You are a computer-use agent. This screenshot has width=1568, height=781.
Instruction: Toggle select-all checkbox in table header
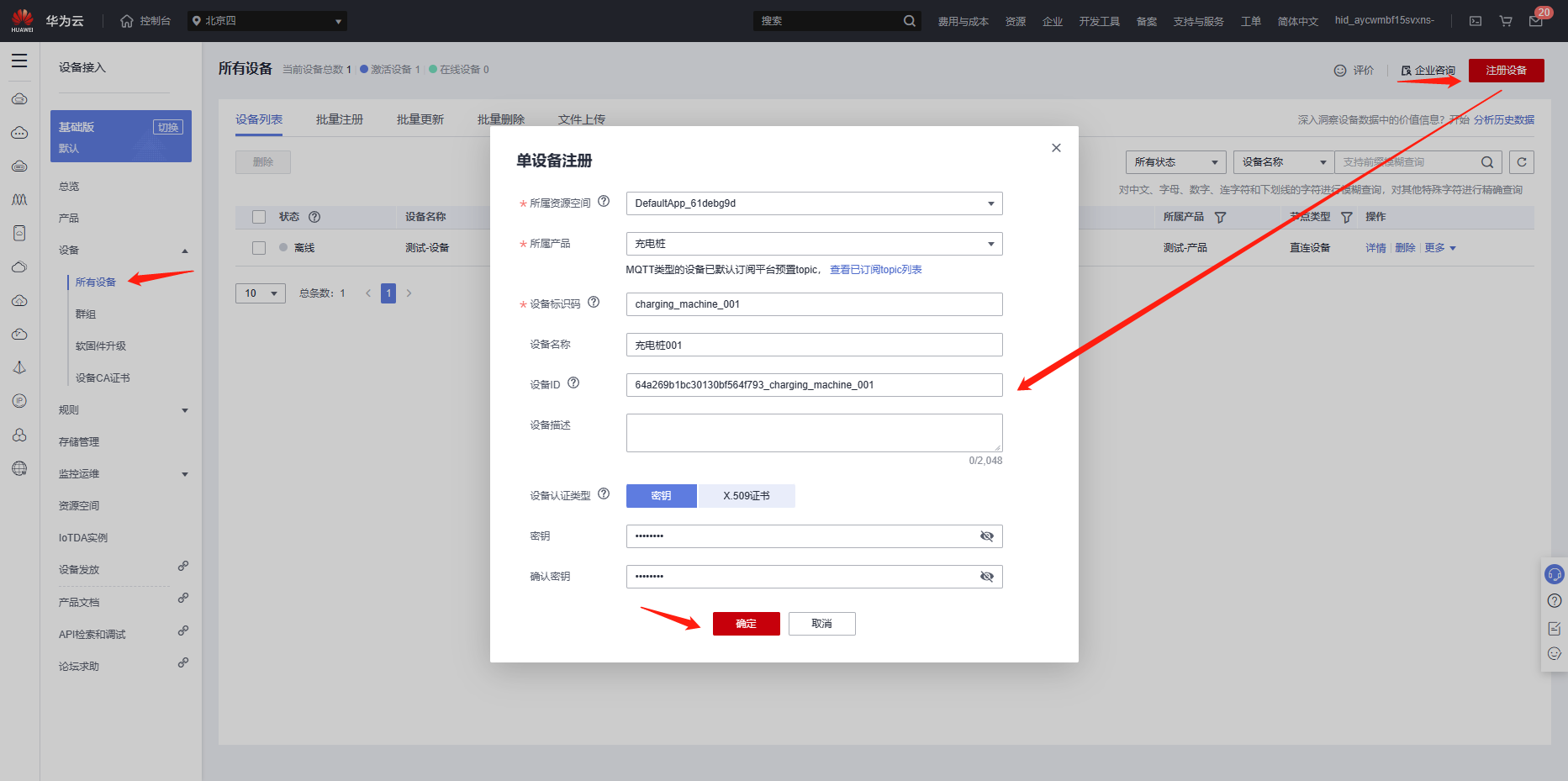pos(259,217)
